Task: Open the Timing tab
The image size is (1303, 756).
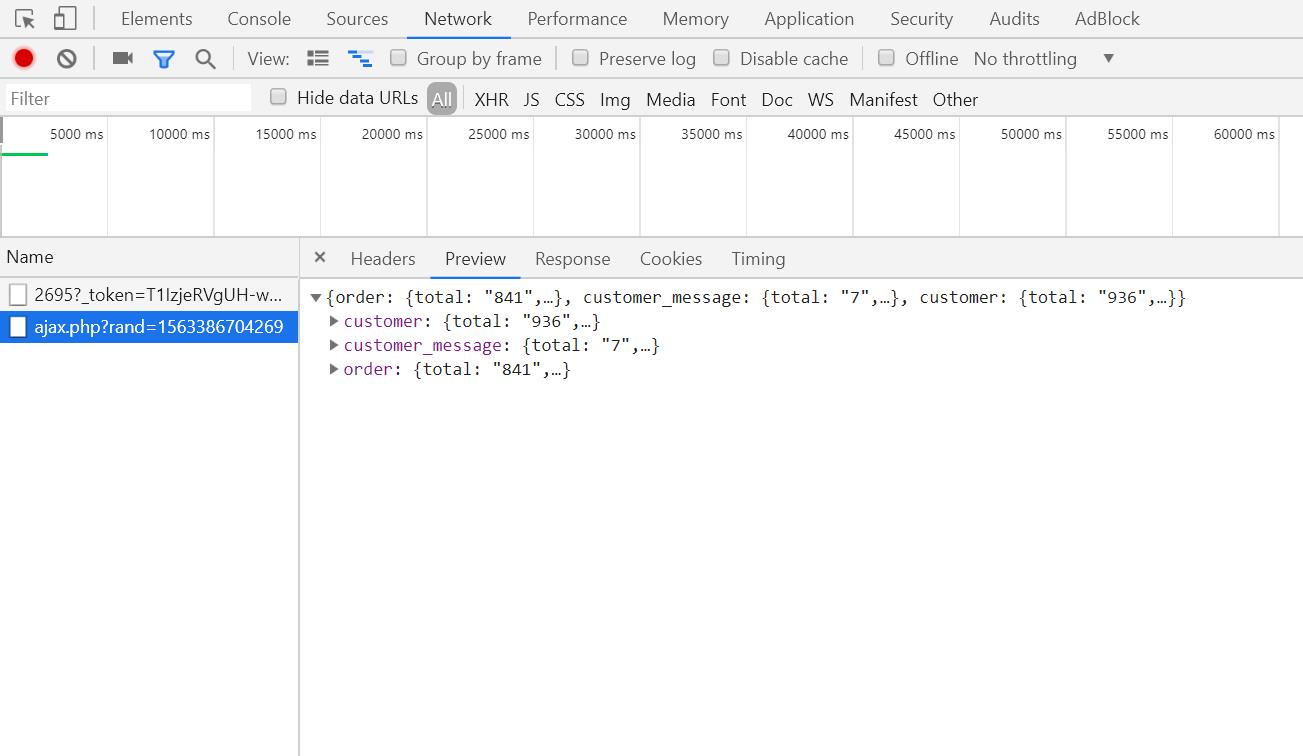Action: point(757,258)
